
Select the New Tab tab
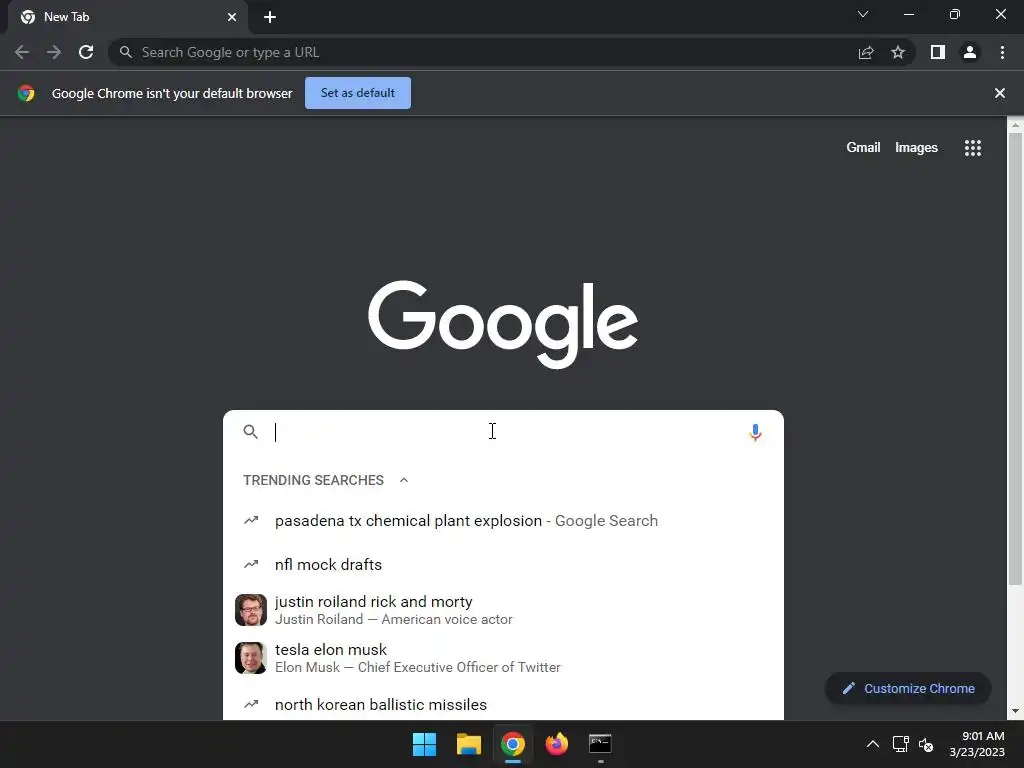click(128, 17)
